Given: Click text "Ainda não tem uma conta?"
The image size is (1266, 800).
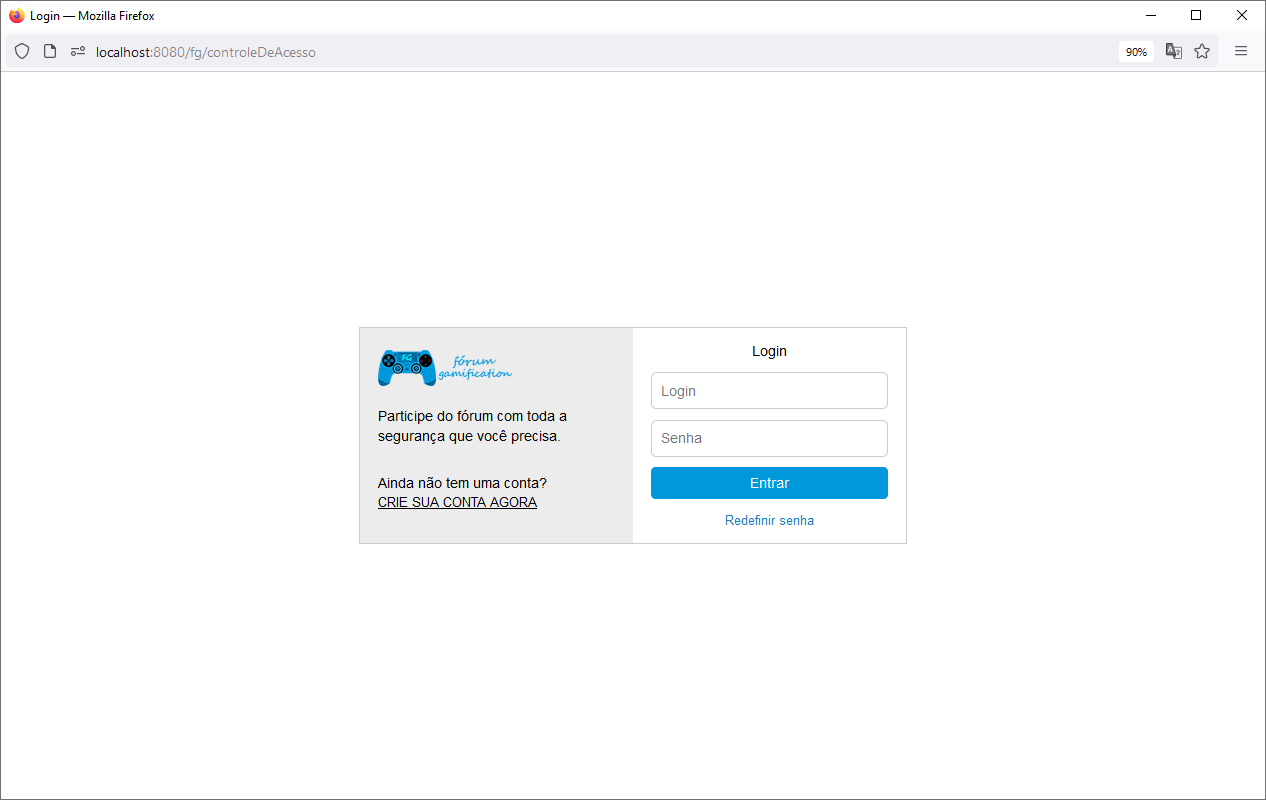Looking at the screenshot, I should 462,483.
